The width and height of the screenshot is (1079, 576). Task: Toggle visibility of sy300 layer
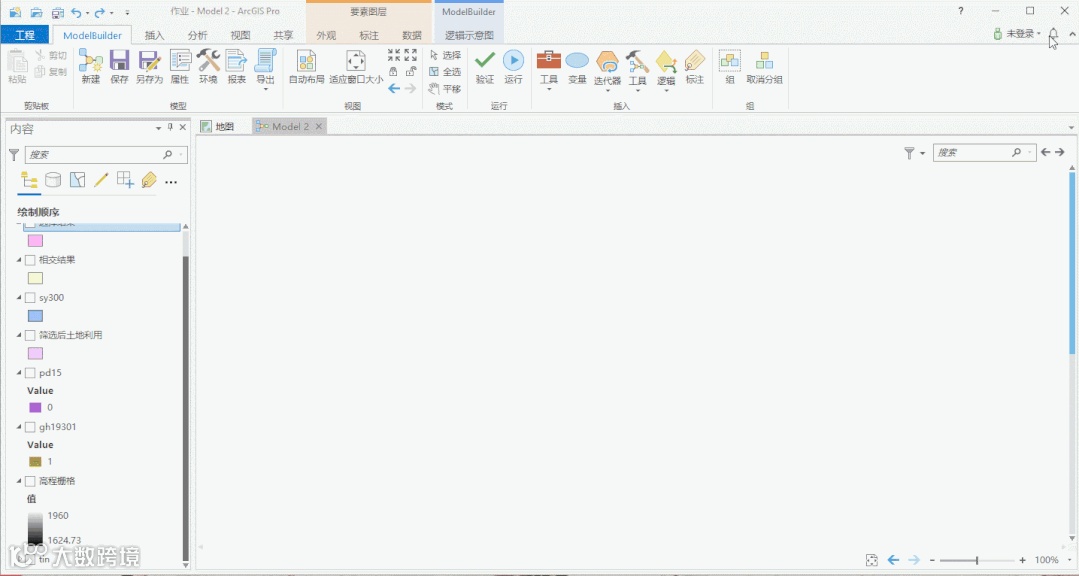pyautogui.click(x=30, y=298)
